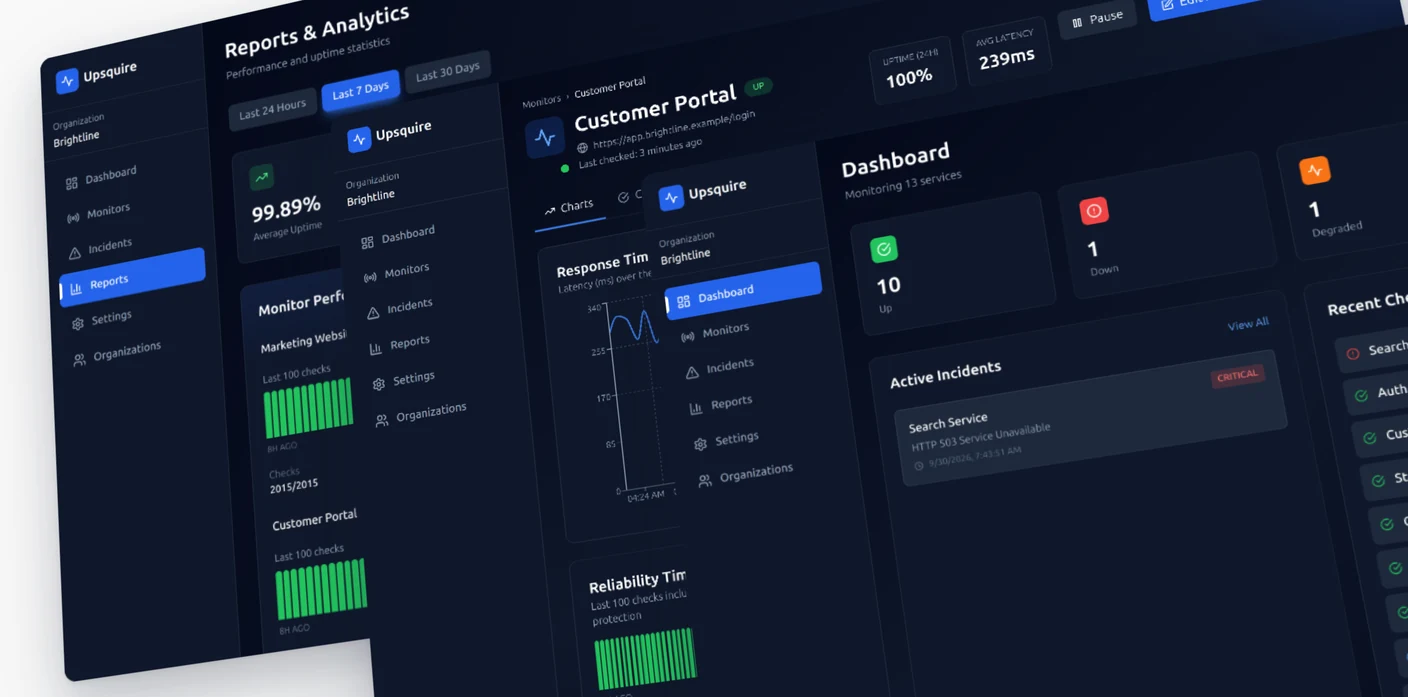
Task: Click Settings gear icon in Dashboard window sidebar
Action: [x=700, y=444]
